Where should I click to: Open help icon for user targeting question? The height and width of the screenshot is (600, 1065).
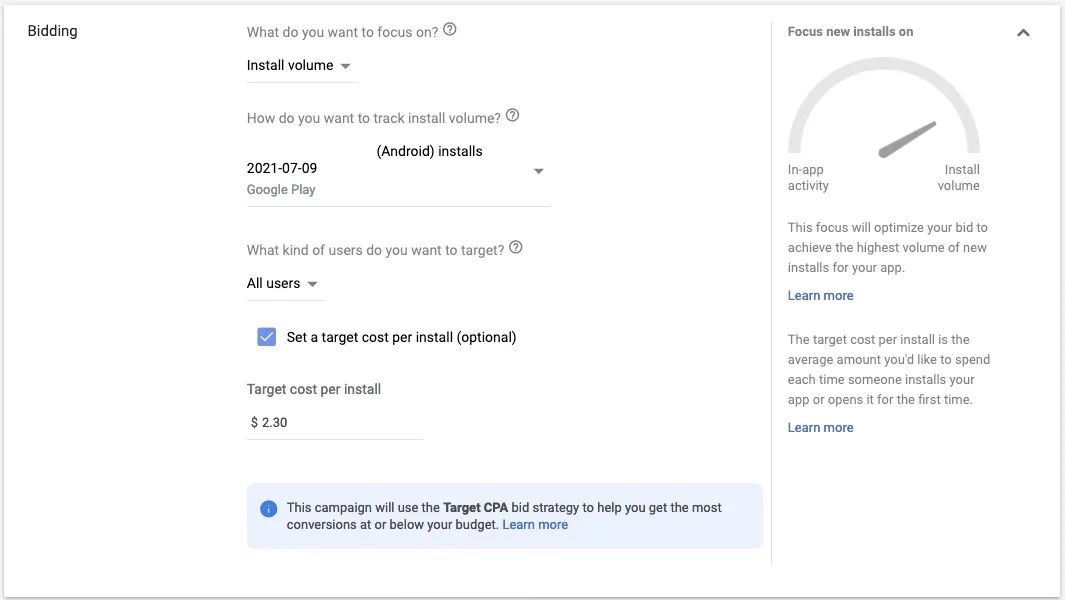pyautogui.click(x=516, y=248)
